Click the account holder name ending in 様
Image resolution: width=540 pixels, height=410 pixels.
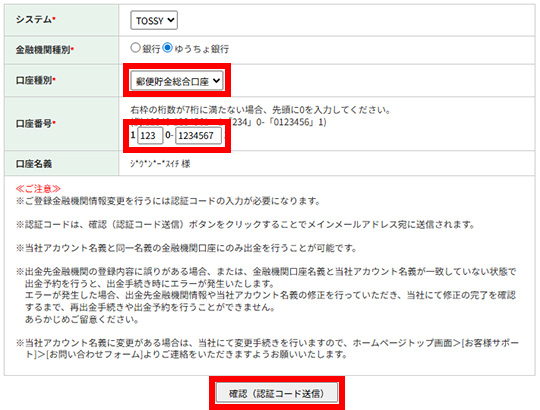coord(160,164)
